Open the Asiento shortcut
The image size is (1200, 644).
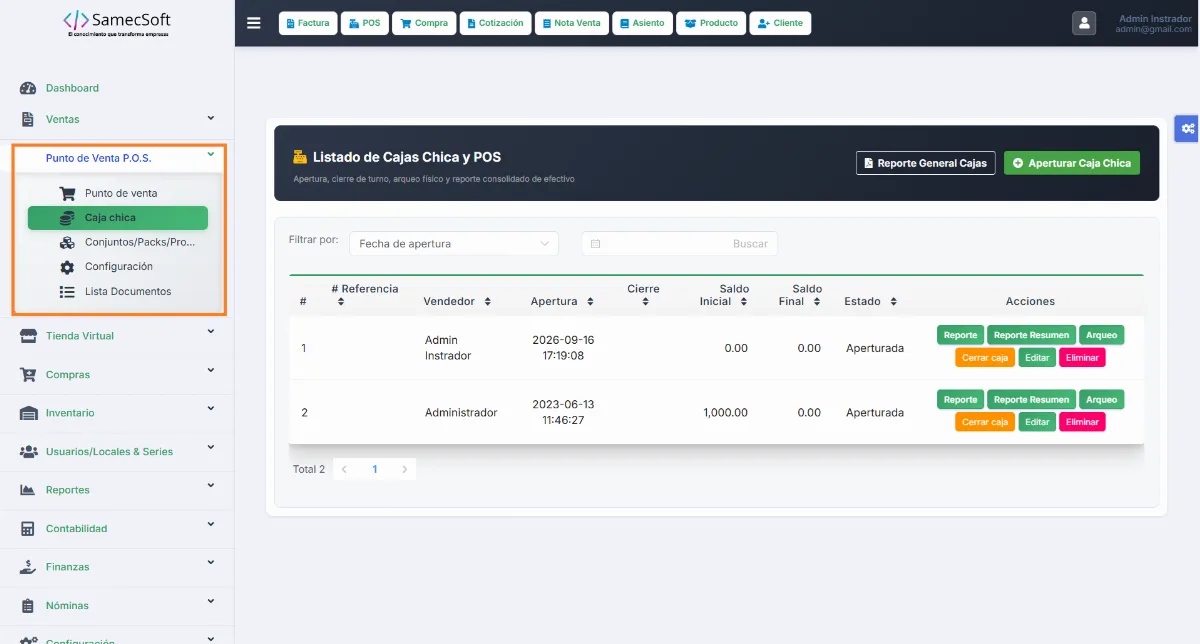click(642, 23)
